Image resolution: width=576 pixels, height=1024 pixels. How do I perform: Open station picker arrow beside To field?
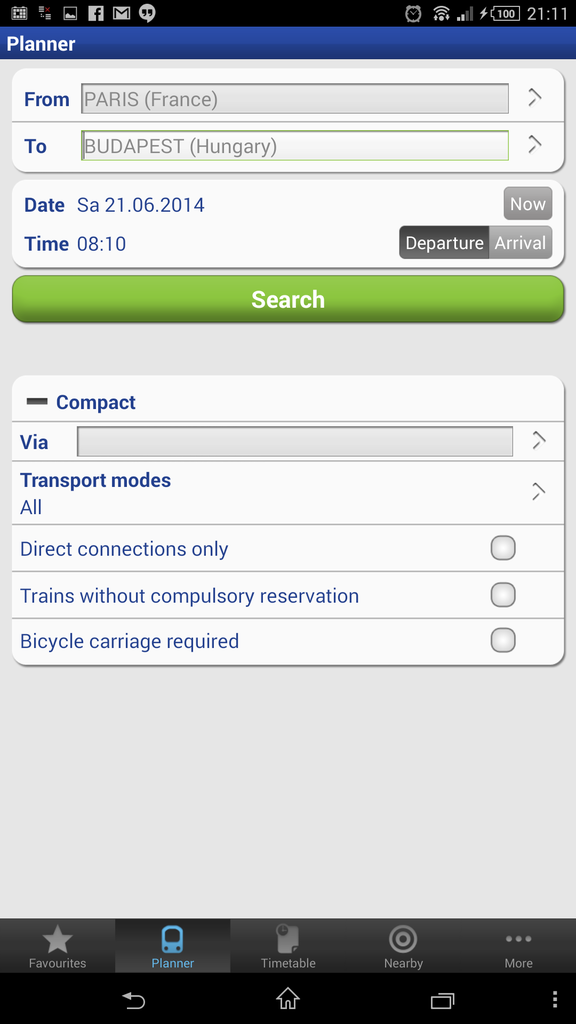coord(535,144)
